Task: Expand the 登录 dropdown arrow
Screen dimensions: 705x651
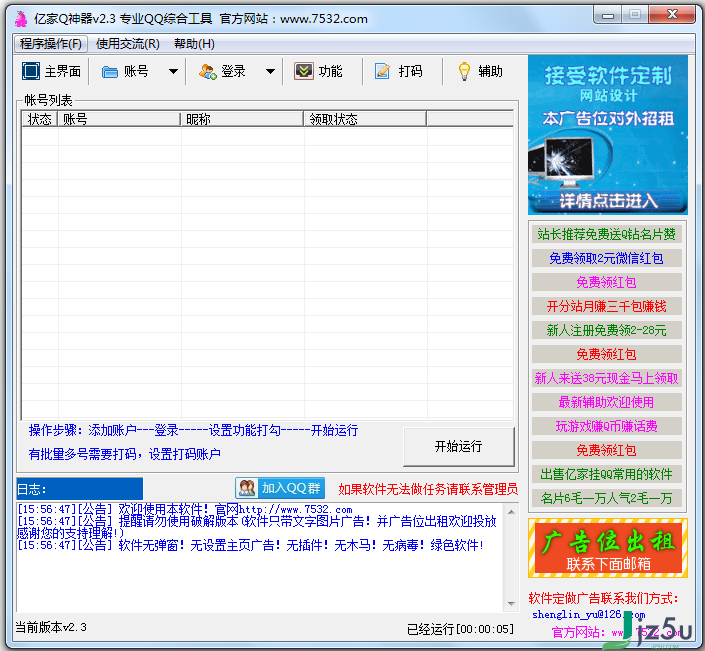Action: (270, 71)
